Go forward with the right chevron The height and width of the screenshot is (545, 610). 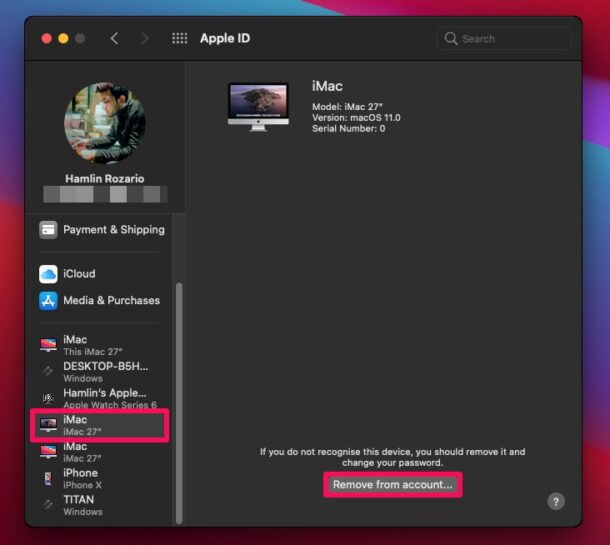pos(144,39)
